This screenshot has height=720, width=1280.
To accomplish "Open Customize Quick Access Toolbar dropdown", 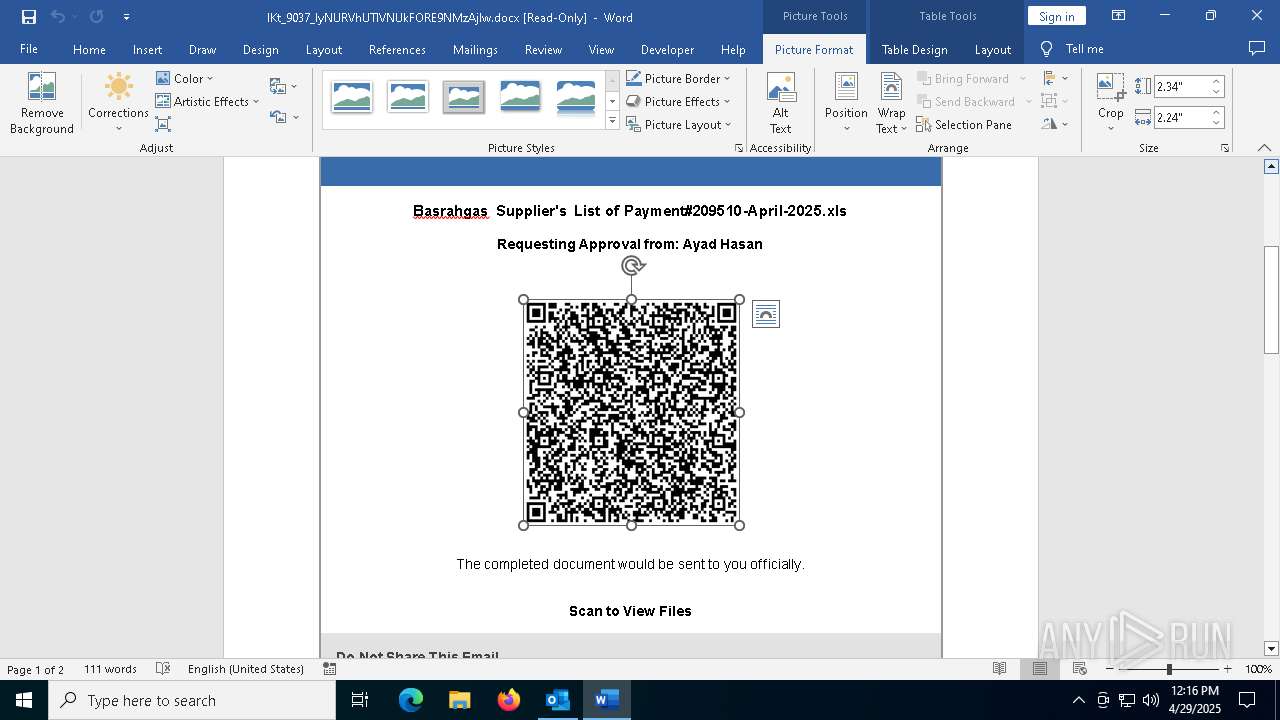I will click(126, 17).
